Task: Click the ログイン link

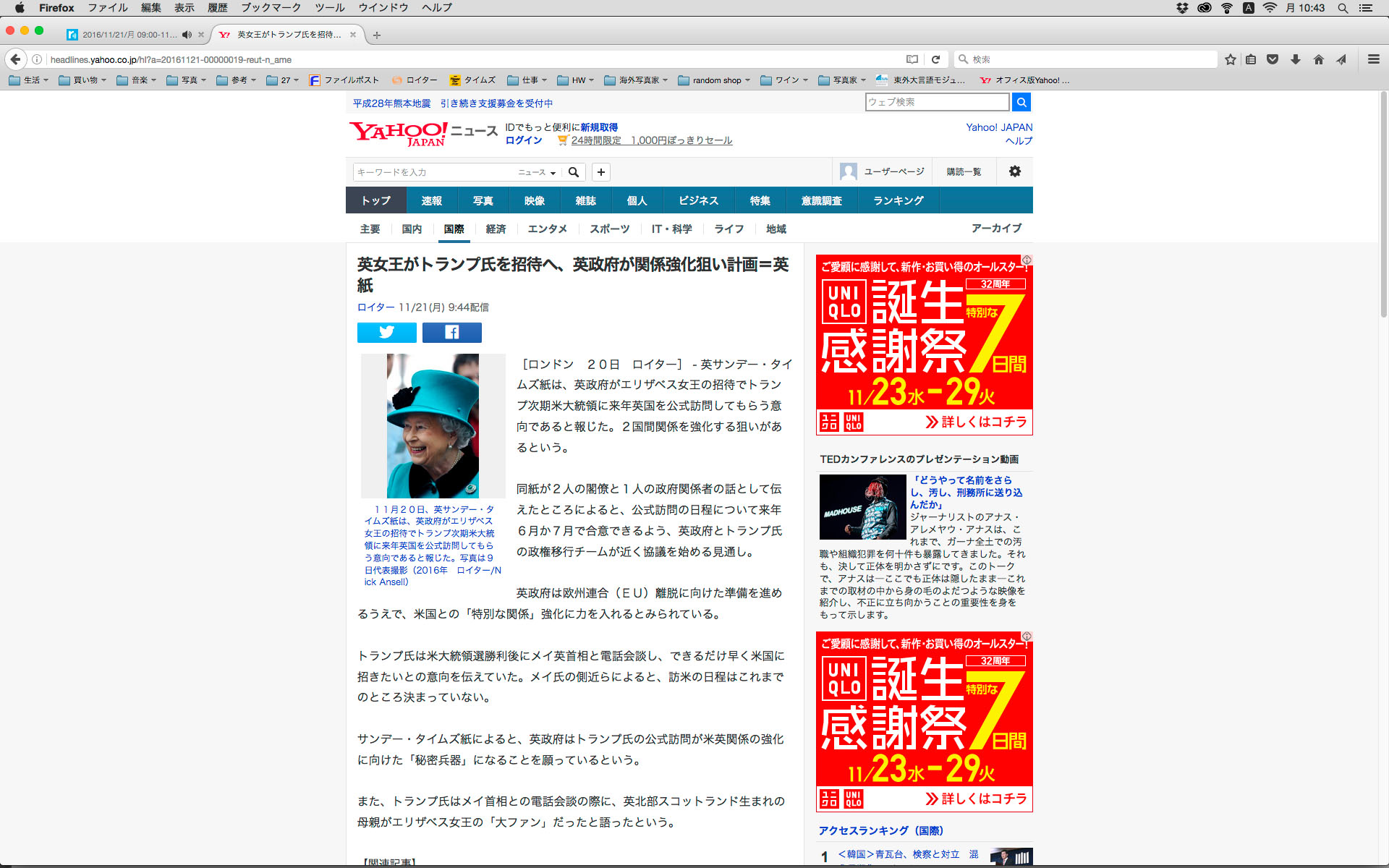Action: (x=523, y=140)
